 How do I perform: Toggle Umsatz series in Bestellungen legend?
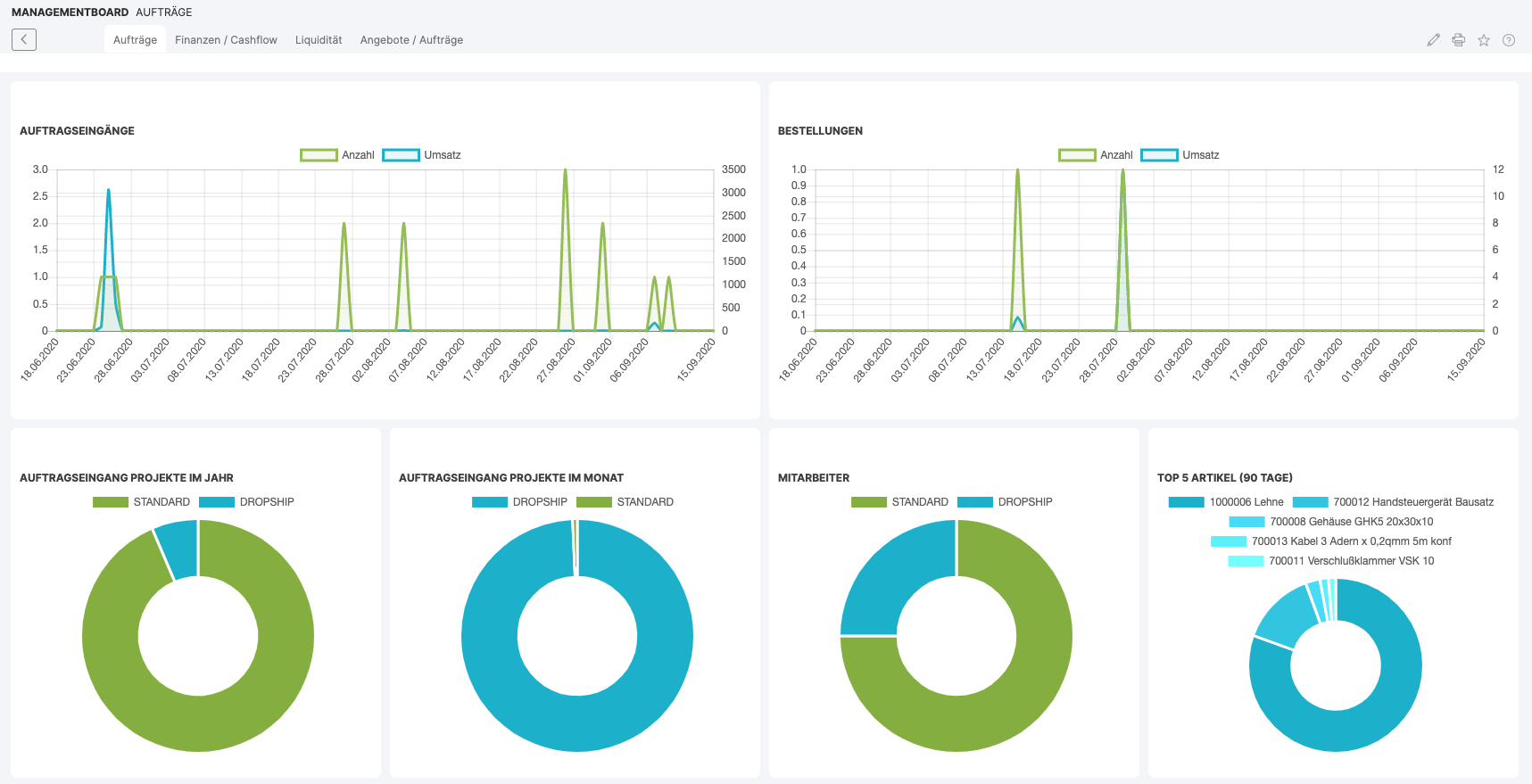click(1180, 155)
